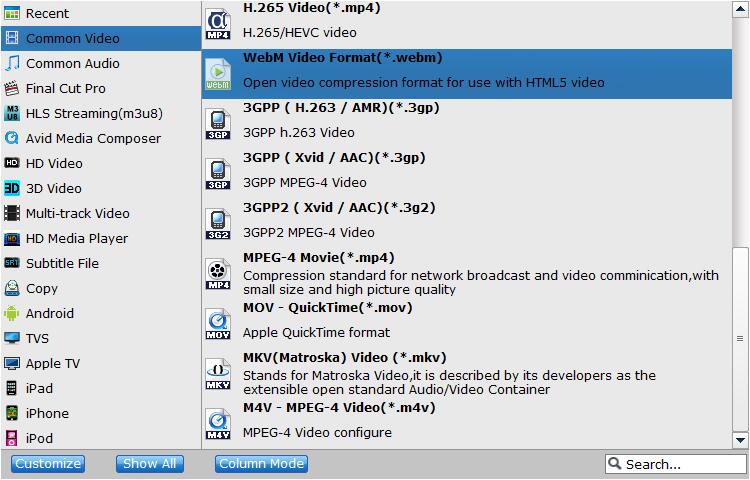The width and height of the screenshot is (750, 480).
Task: Click the Android robot icon
Action: click(x=11, y=313)
